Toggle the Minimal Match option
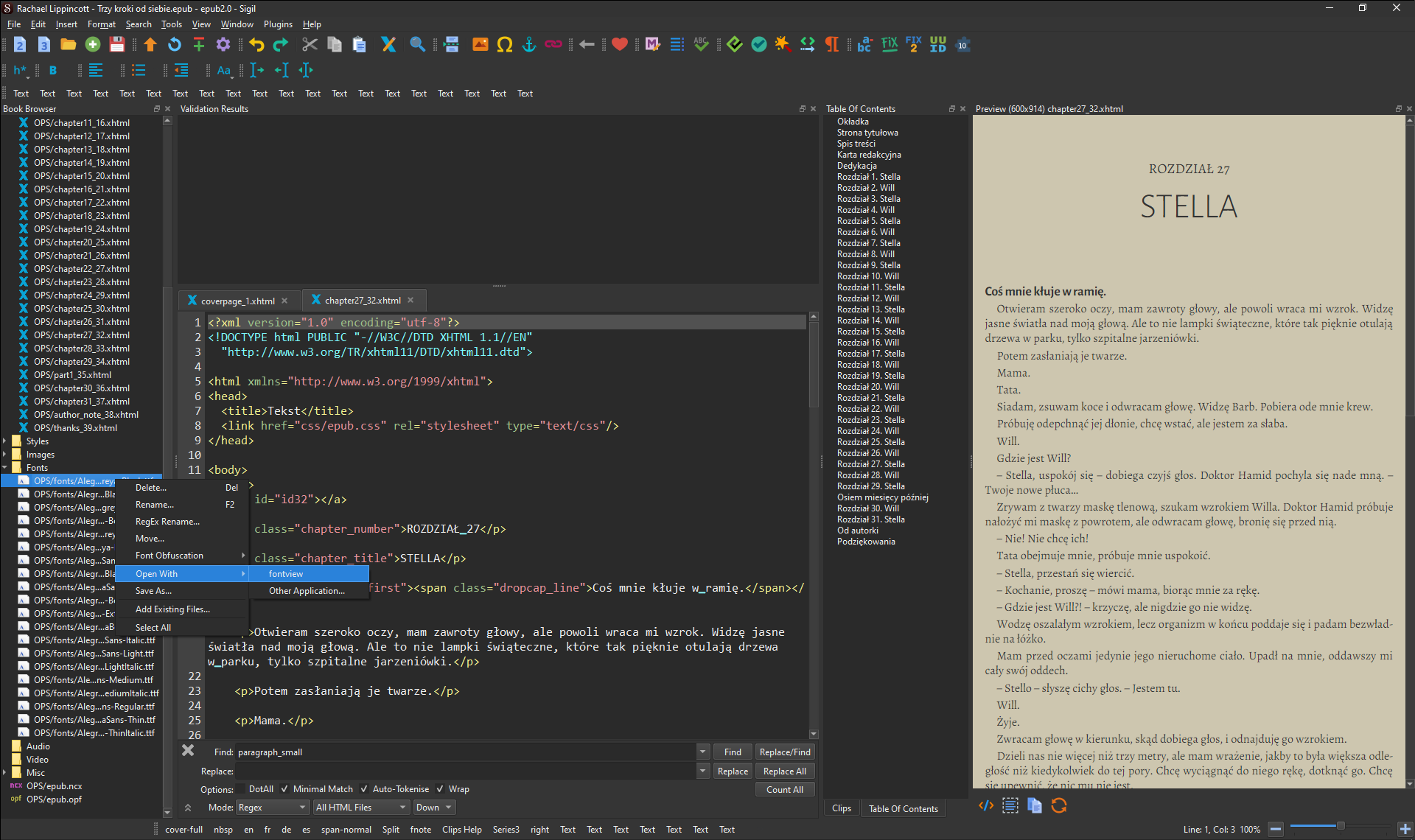The image size is (1415, 840). (284, 789)
